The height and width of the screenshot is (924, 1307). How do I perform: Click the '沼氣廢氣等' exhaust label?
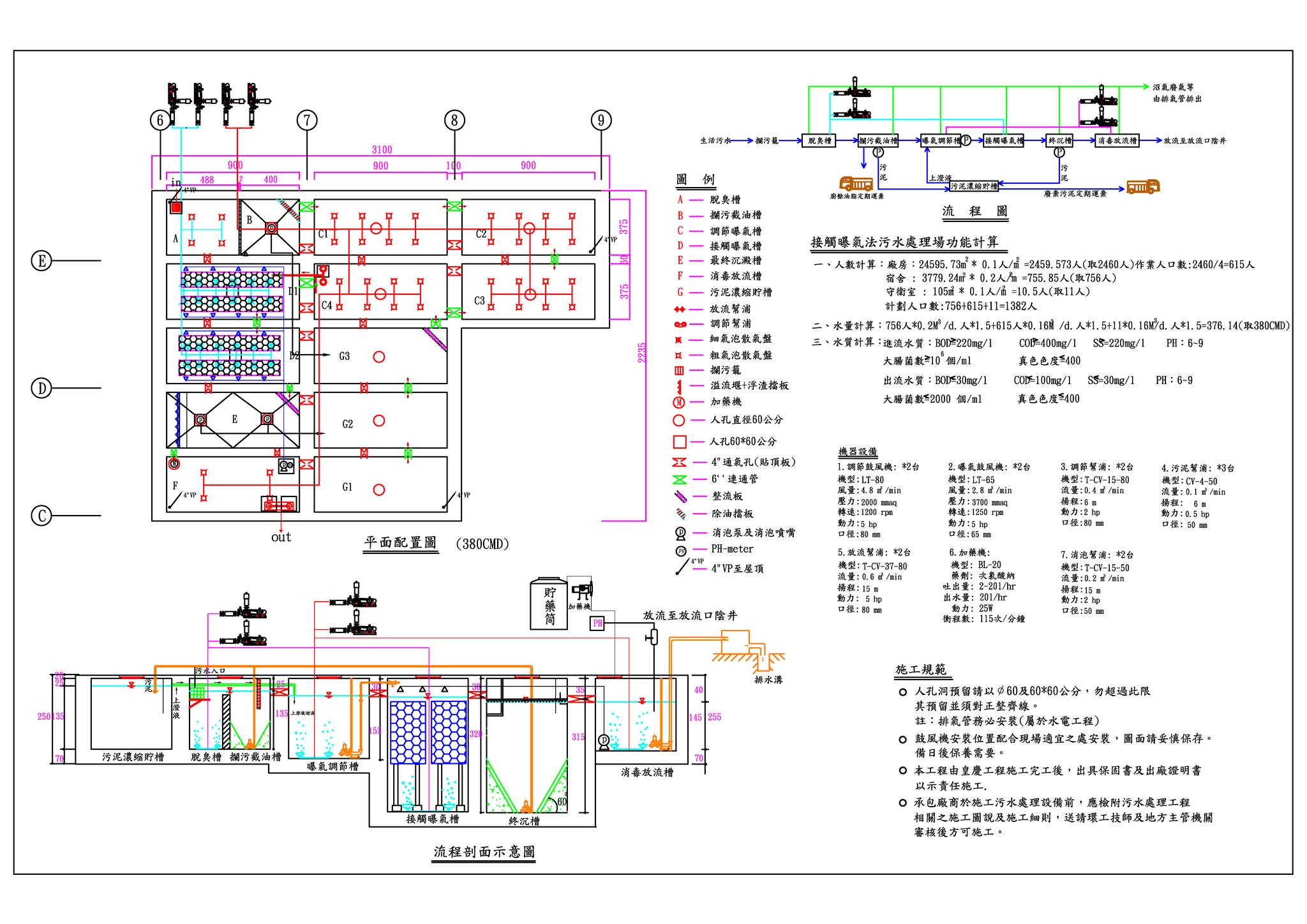click(1173, 87)
